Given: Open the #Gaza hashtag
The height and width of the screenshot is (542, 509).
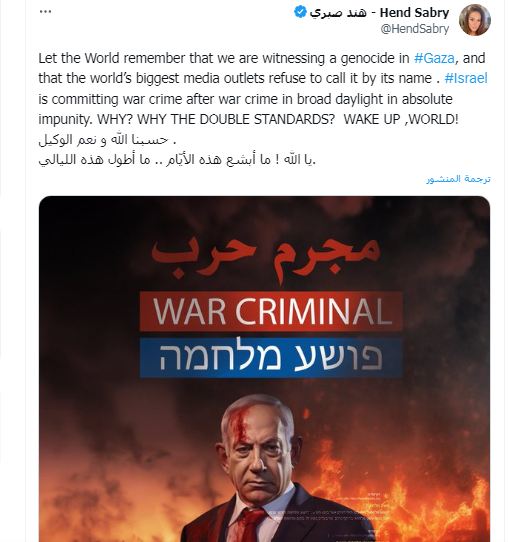Looking at the screenshot, I should point(434,58).
